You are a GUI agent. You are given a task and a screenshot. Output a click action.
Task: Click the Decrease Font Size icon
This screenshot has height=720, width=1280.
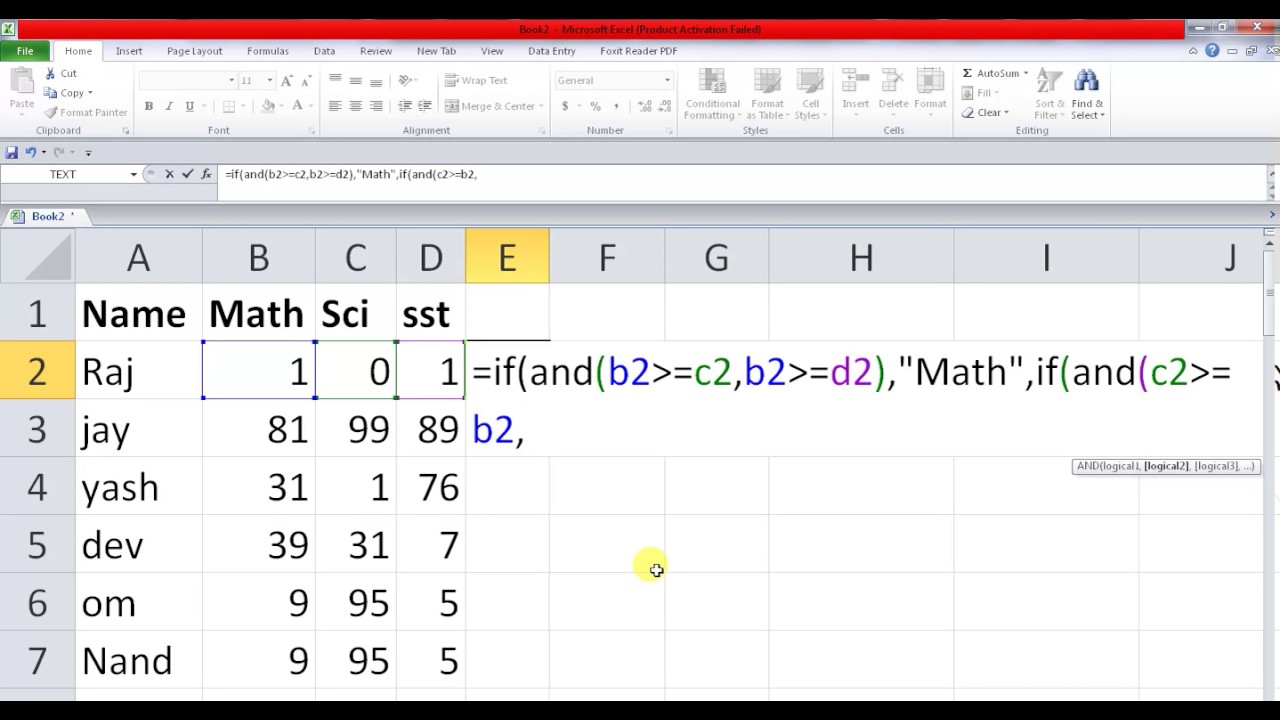tap(307, 81)
